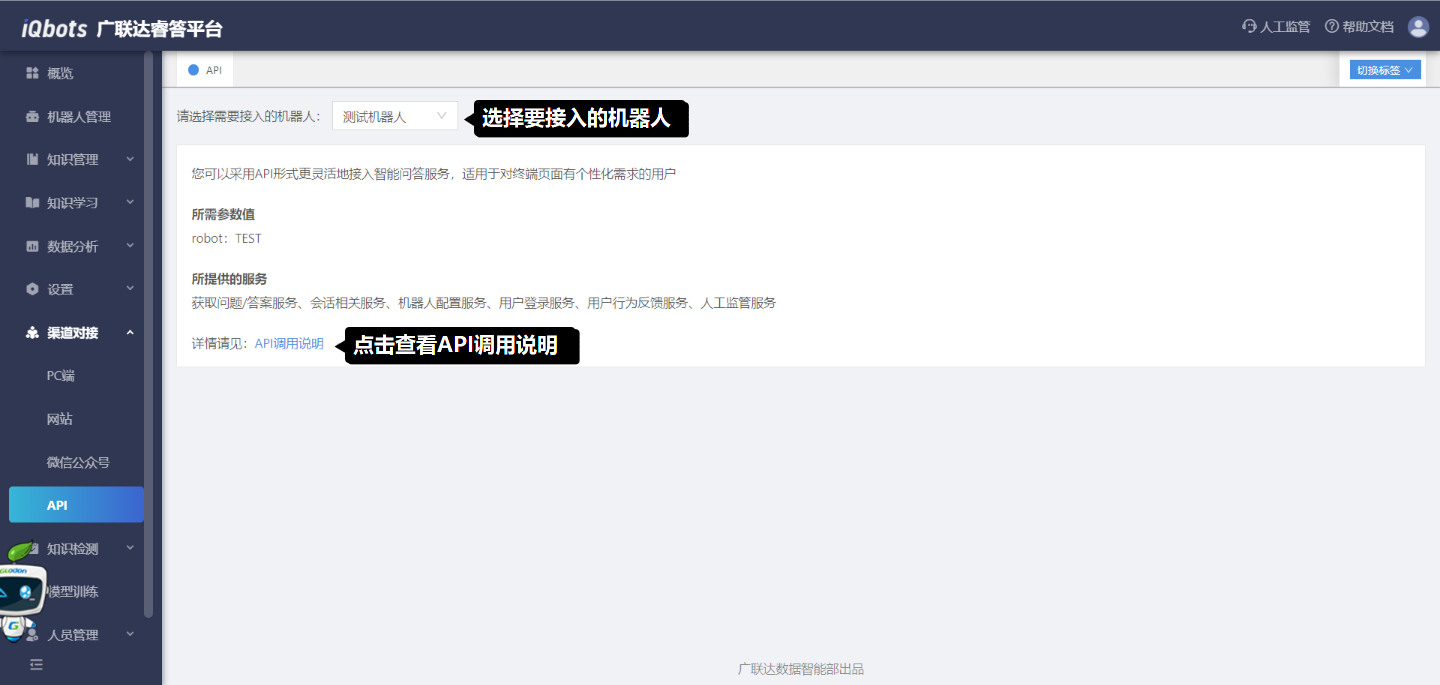This screenshot has width=1440, height=685.
Task: Switch to the API page tab
Action: click(206, 70)
